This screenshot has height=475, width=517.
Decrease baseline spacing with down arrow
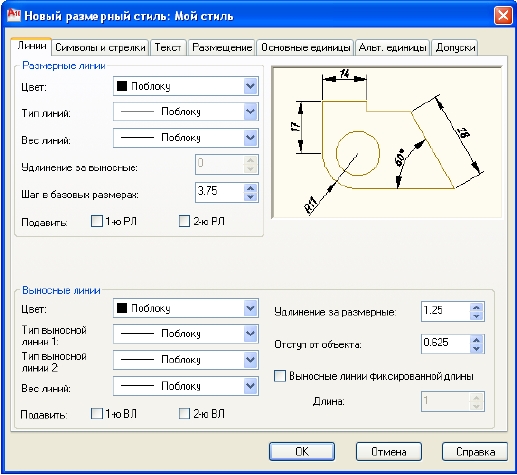(x=250, y=197)
